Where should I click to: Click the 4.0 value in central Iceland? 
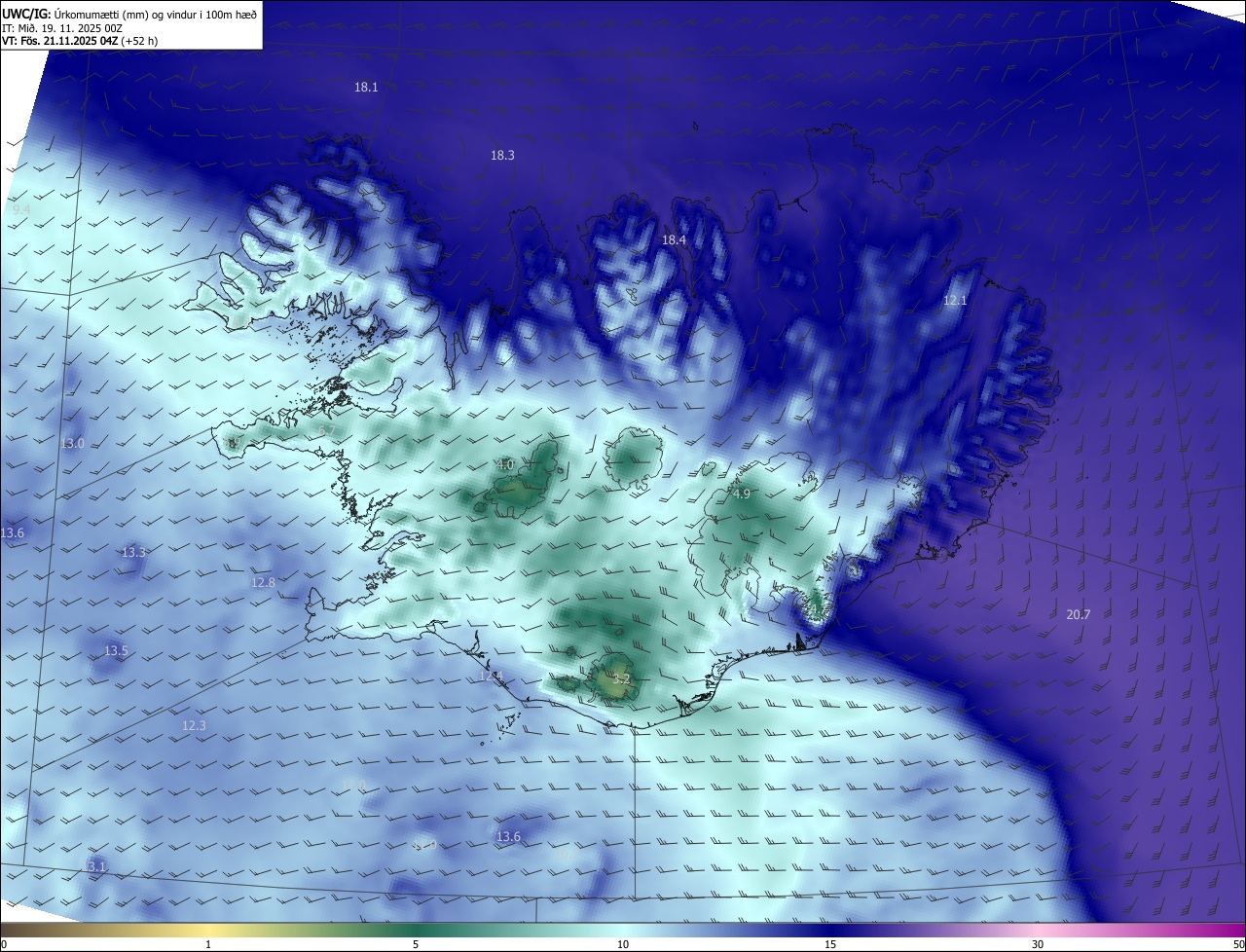[505, 465]
